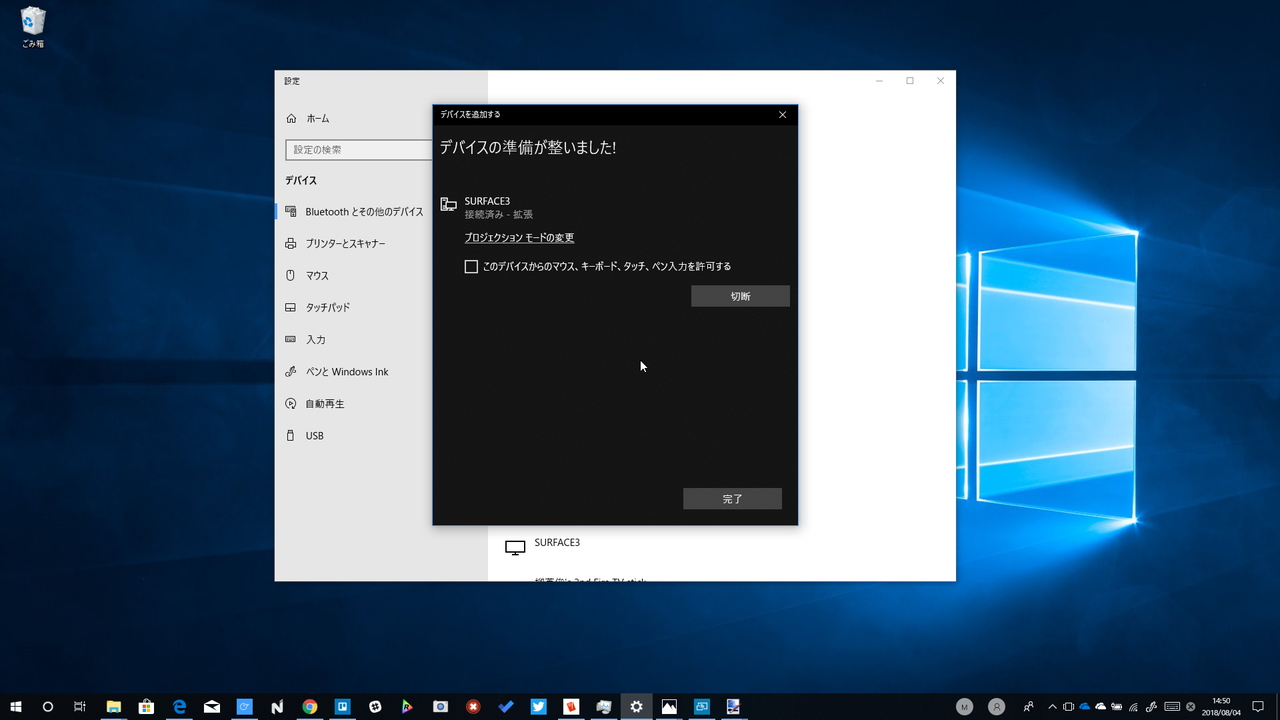Click the SURFACE3 monitor icon in Settings list
This screenshot has width=1280, height=720.
tap(515, 547)
